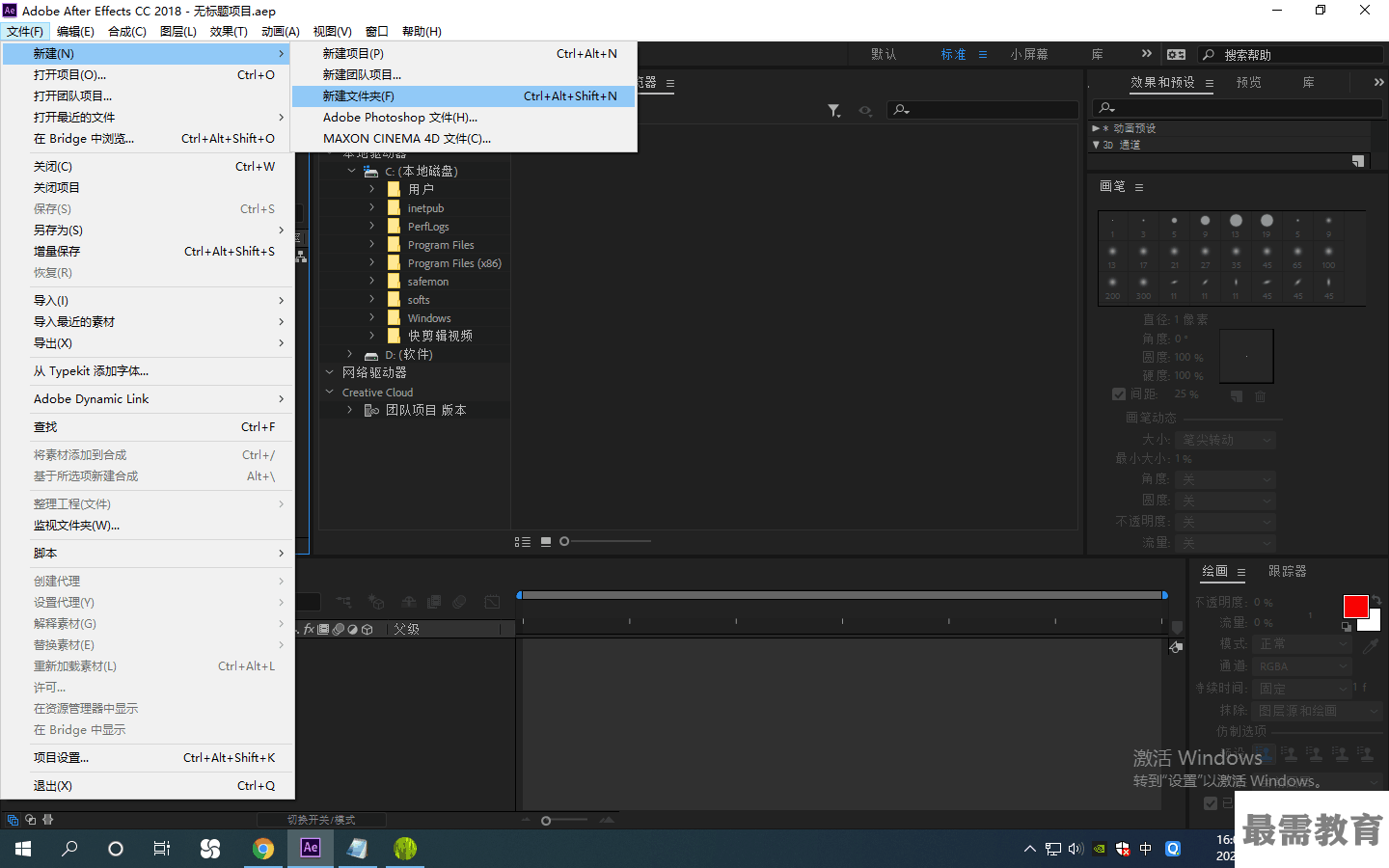Screen dimensions: 1389x868
Task: Switch browser panel to thumbnail view
Action: (546, 542)
